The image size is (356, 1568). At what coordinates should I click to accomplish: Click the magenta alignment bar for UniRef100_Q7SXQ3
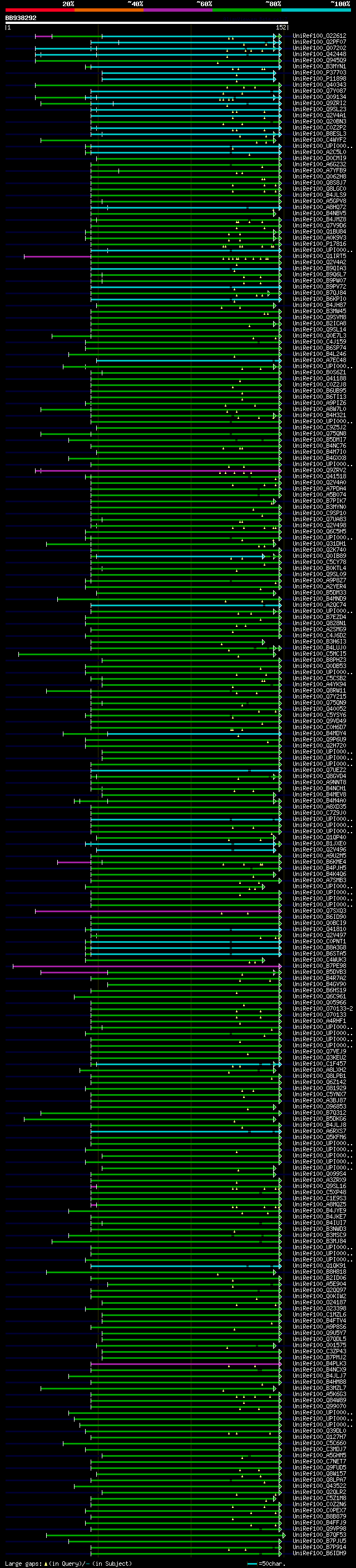(x=158, y=911)
